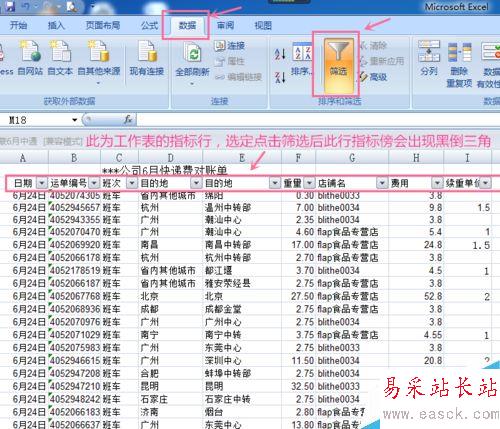Viewport: 500px width, 429px height.
Task: Open the 续重单价 column filter dropdown
Action: 485,183
